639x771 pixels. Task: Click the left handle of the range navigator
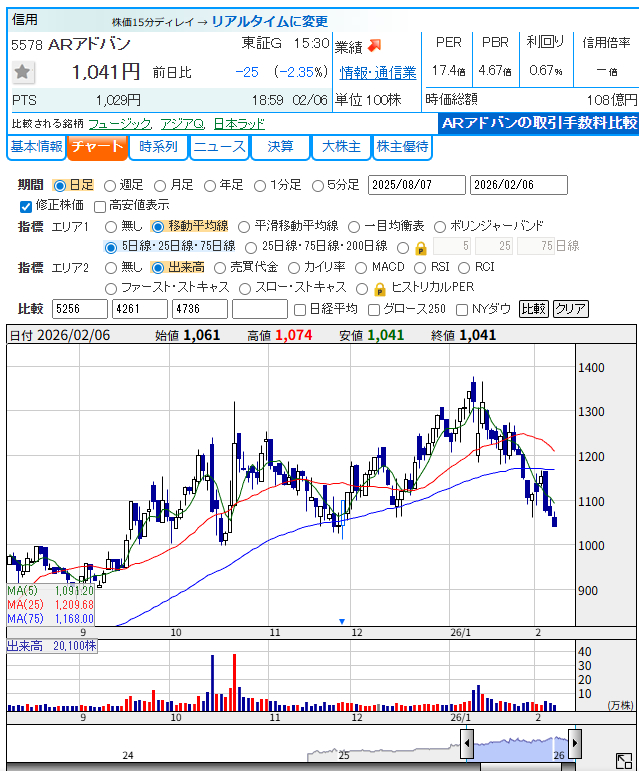[x=467, y=743]
